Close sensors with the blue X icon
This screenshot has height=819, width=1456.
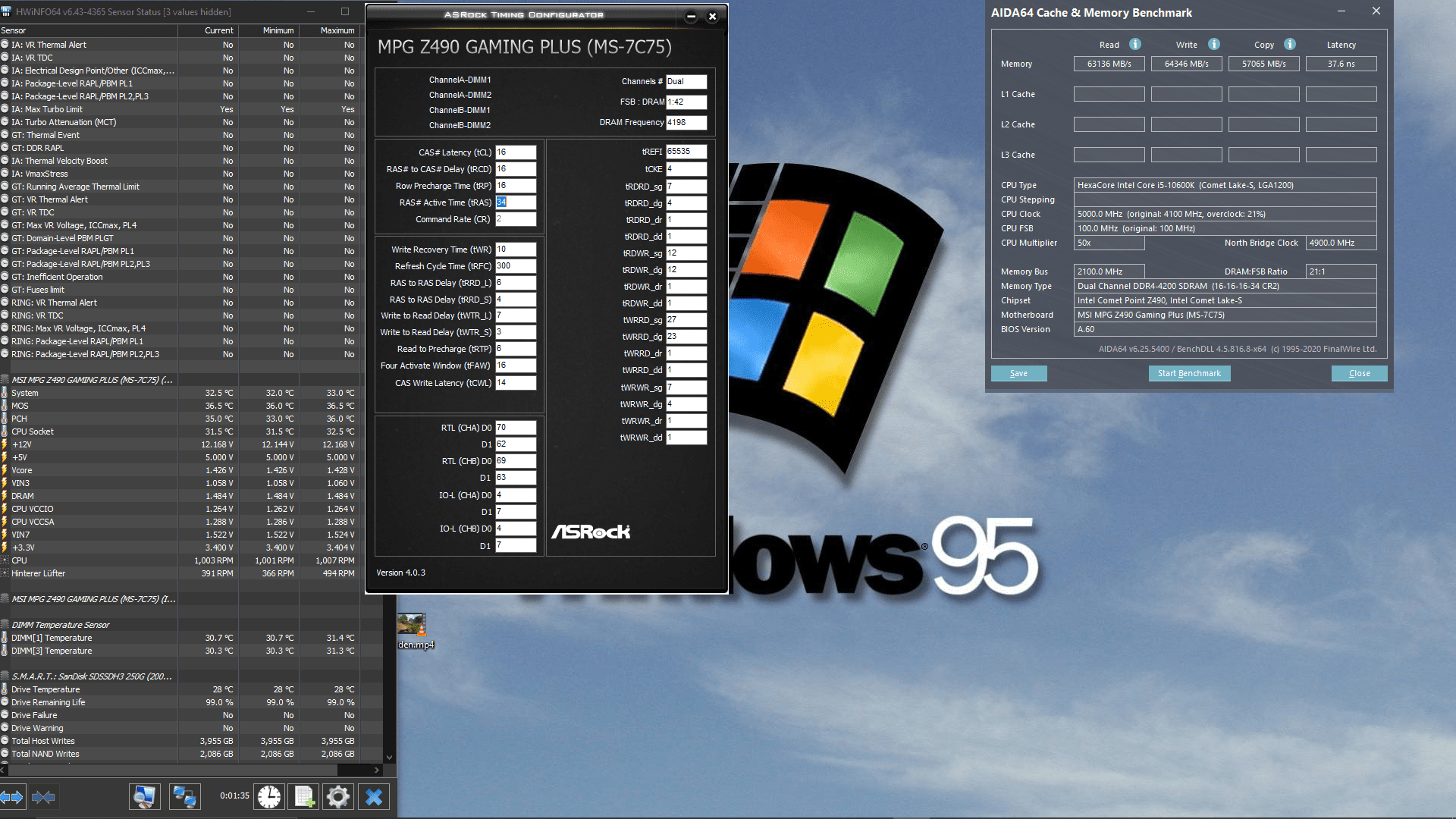pos(374,797)
